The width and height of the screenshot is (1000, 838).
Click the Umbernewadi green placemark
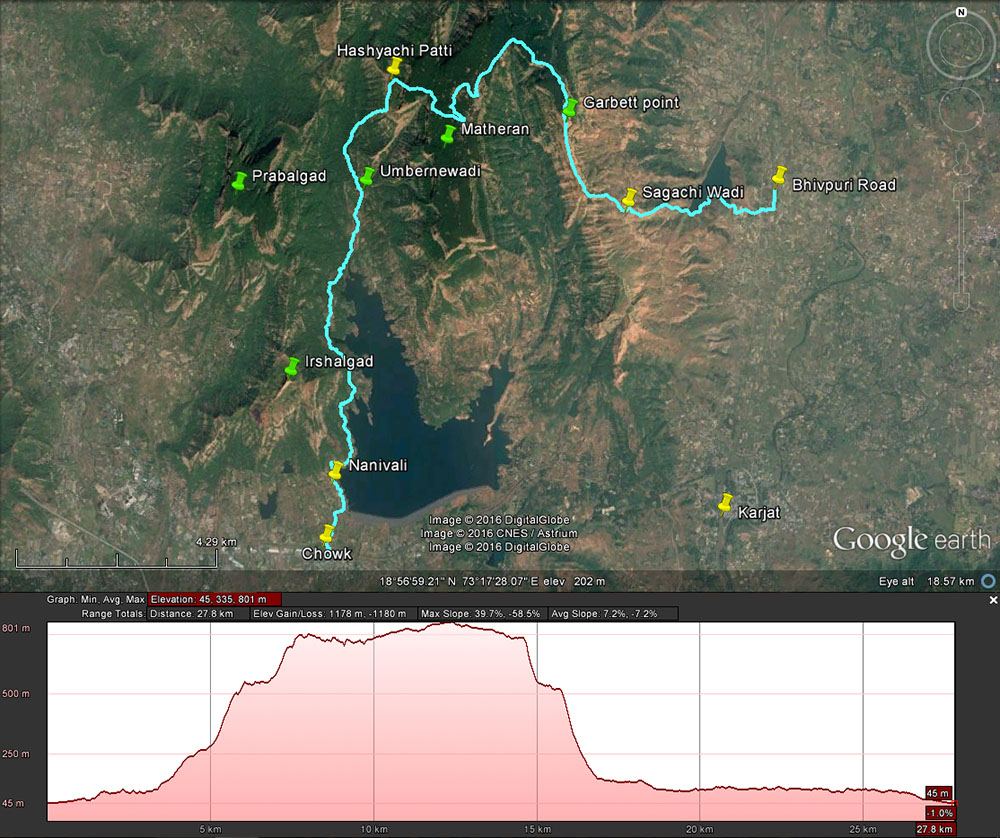pyautogui.click(x=368, y=176)
